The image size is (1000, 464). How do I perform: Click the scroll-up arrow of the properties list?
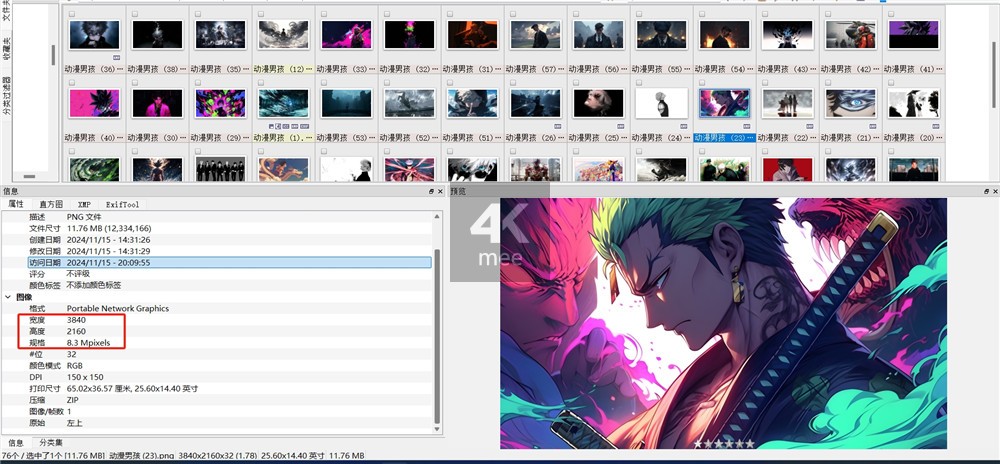coord(437,216)
